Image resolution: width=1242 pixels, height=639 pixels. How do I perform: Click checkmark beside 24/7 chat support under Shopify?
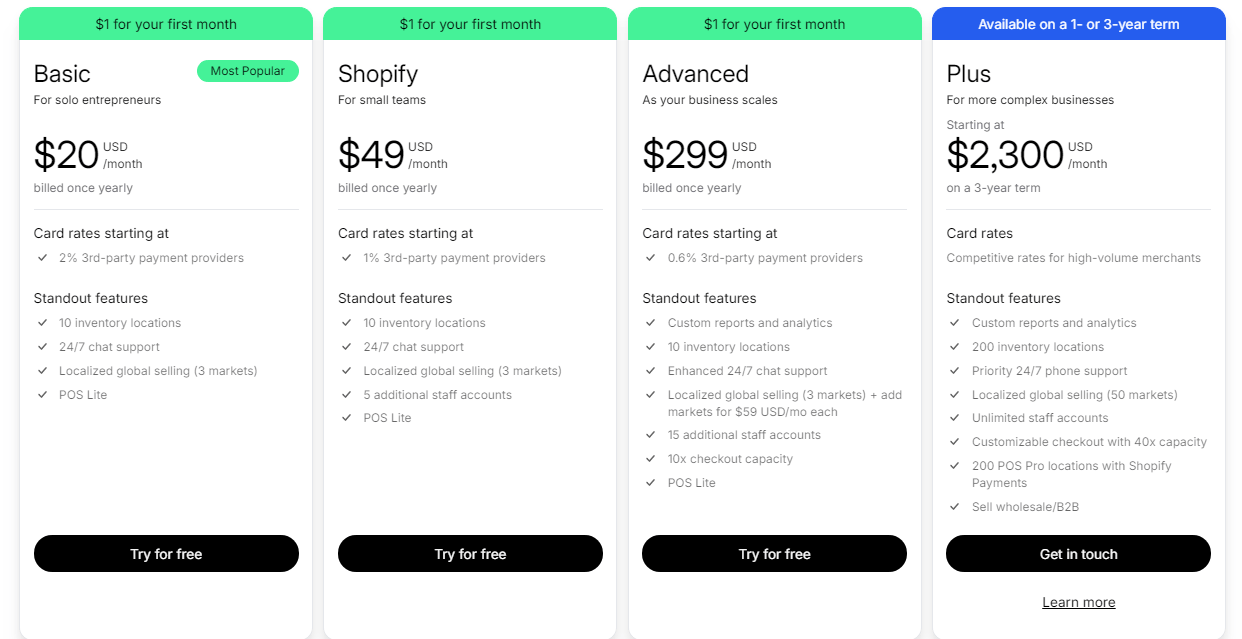point(347,347)
